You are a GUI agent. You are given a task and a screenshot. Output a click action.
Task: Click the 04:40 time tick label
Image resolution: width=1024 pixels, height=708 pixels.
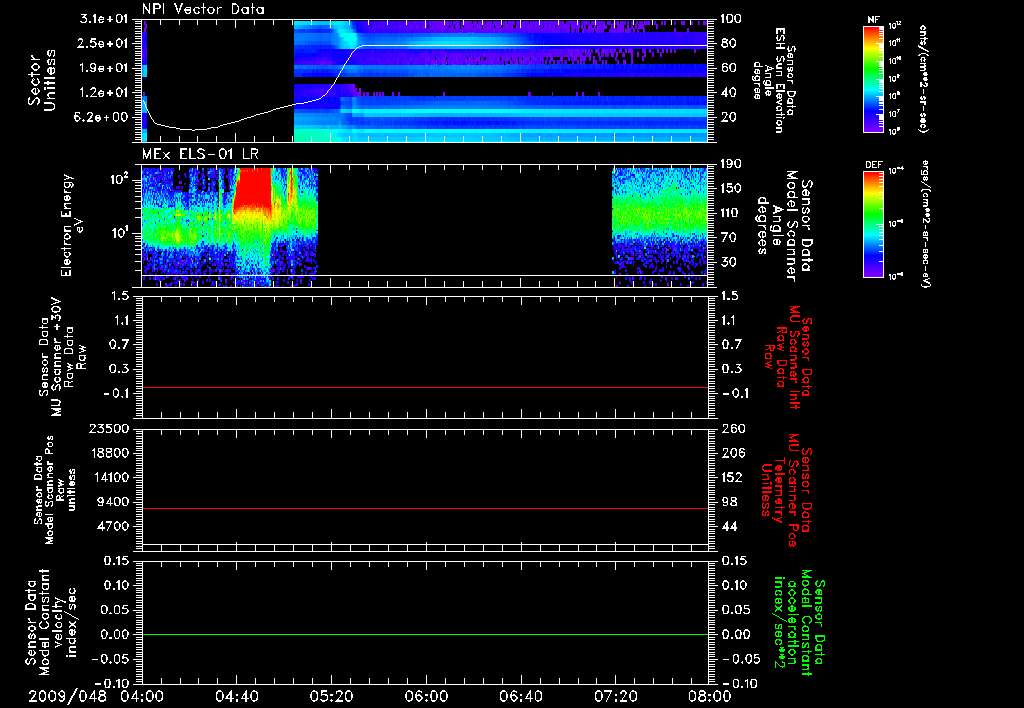tap(236, 696)
